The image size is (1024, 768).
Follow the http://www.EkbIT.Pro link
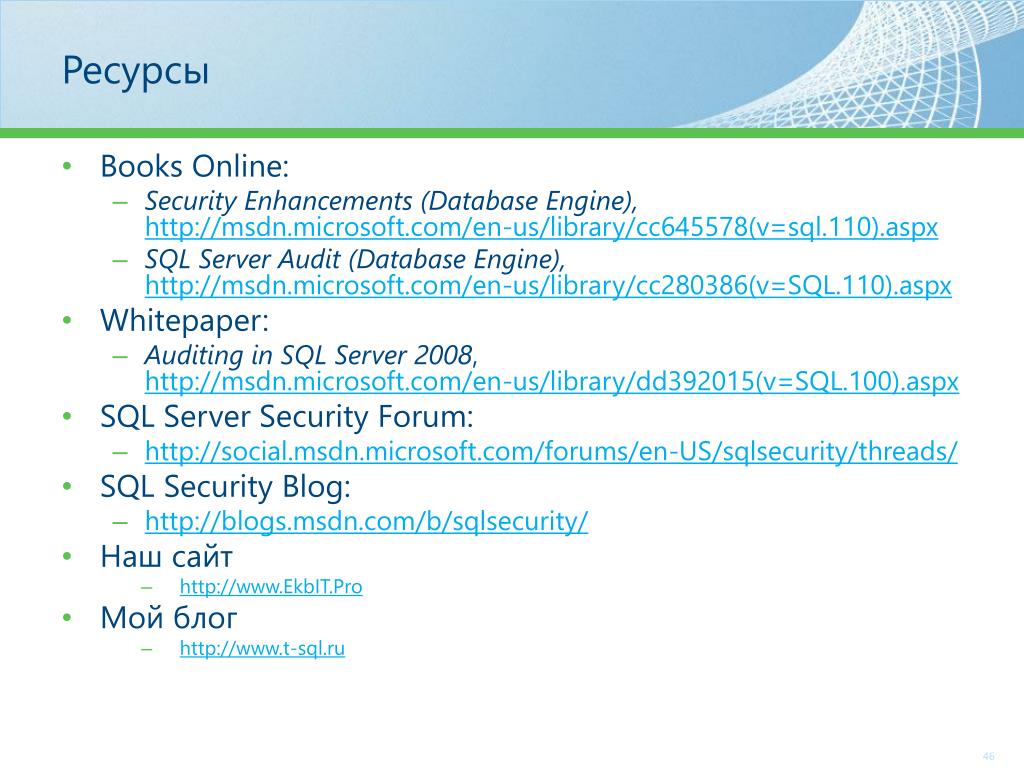point(271,586)
